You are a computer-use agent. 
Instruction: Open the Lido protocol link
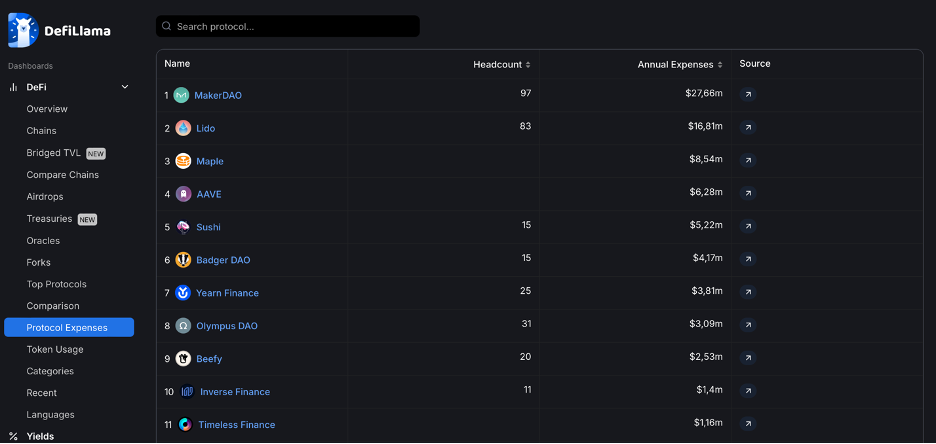(206, 128)
